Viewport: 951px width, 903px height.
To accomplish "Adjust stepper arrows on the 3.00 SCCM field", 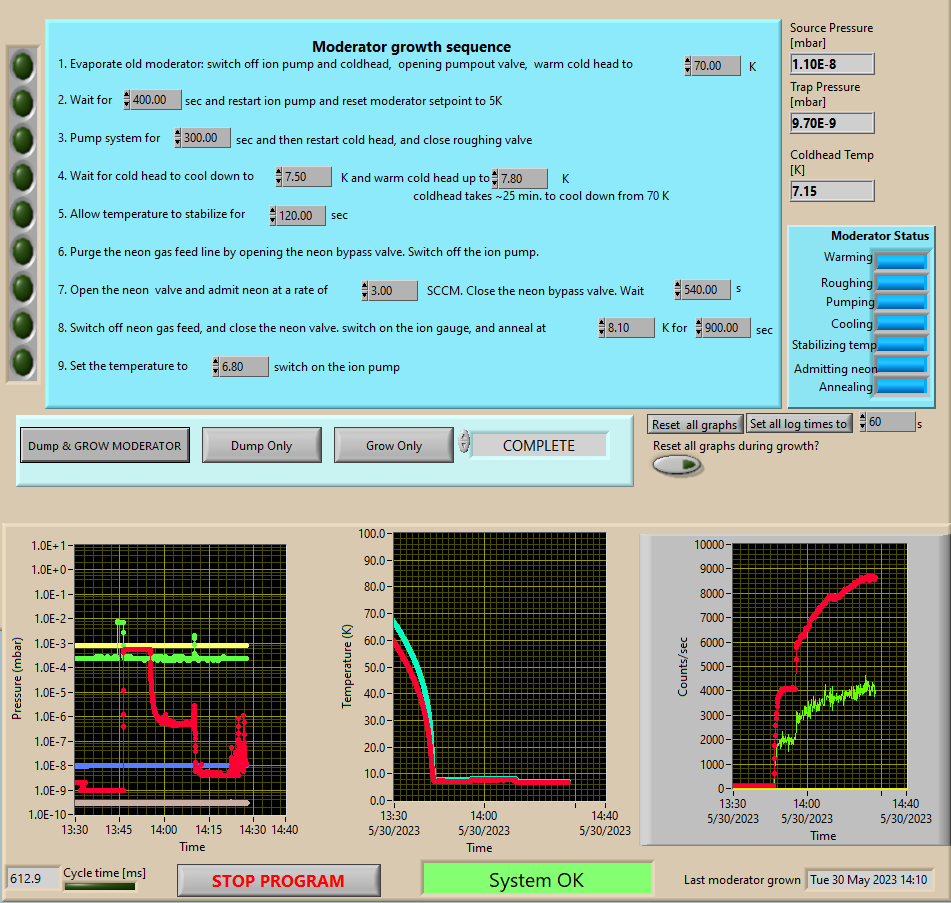I will click(x=365, y=290).
